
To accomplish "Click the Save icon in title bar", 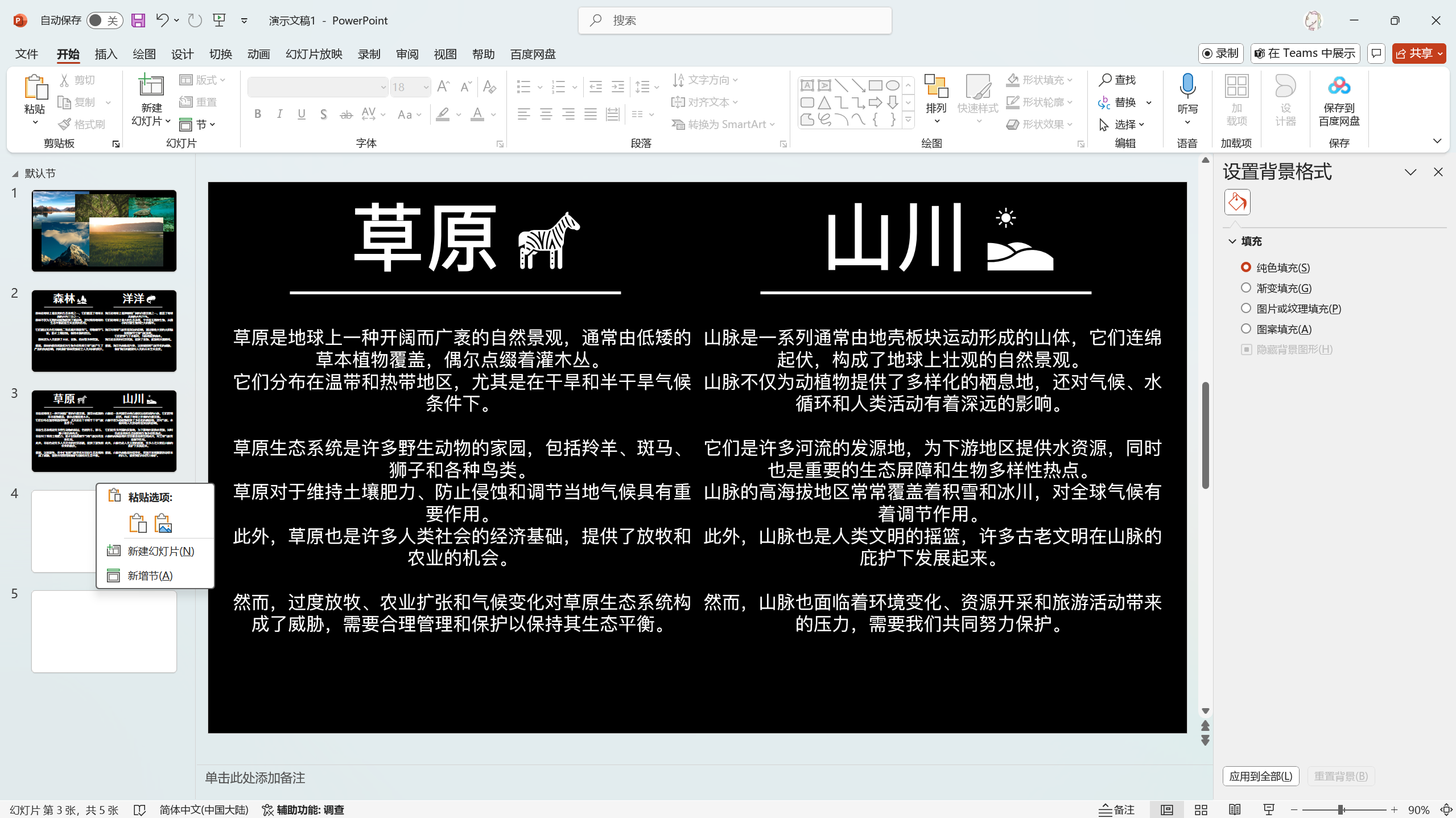I will [x=138, y=20].
